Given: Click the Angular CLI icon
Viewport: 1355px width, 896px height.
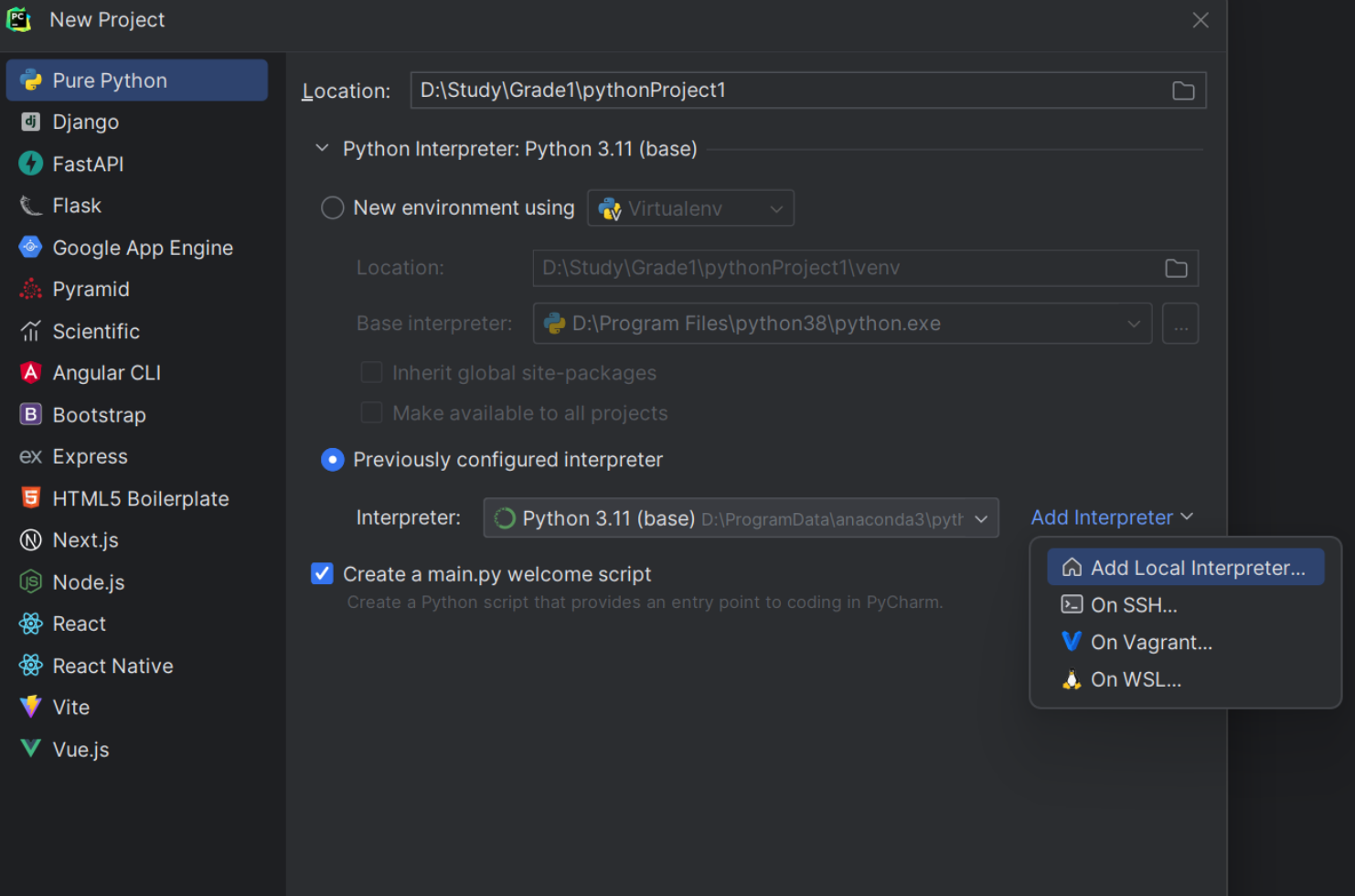Looking at the screenshot, I should (x=31, y=372).
